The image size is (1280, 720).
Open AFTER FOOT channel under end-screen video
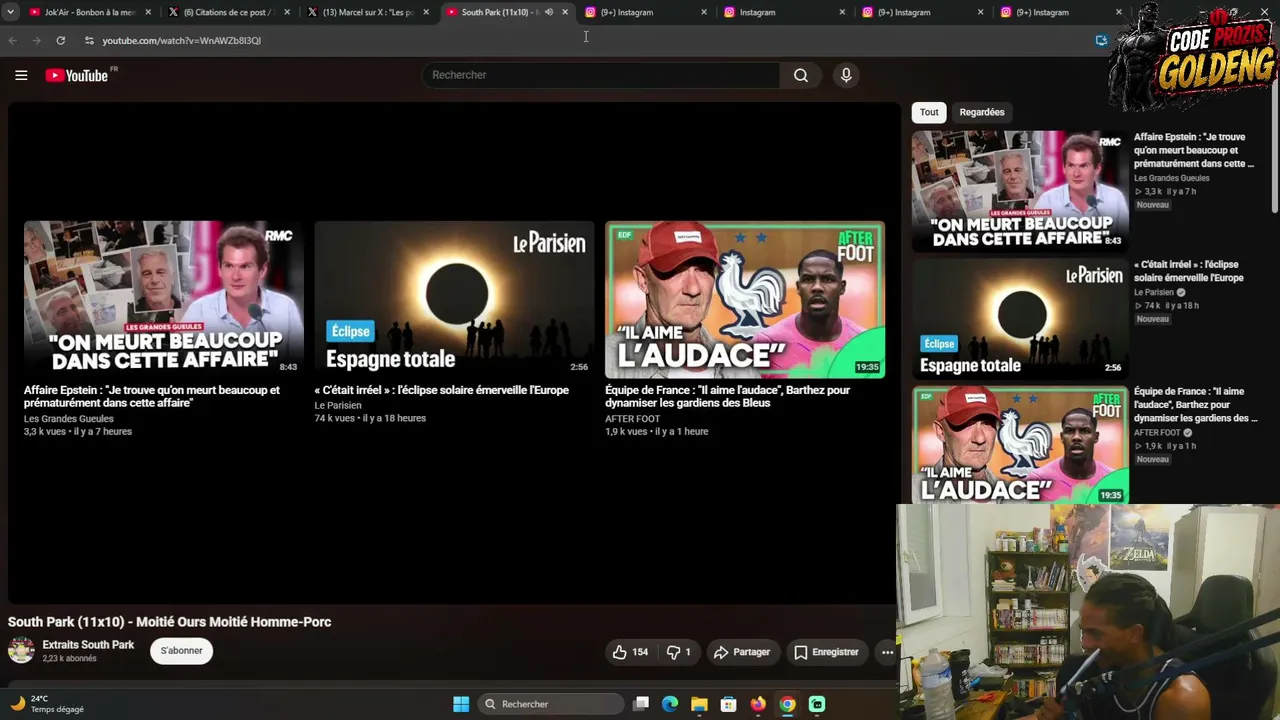(x=633, y=419)
